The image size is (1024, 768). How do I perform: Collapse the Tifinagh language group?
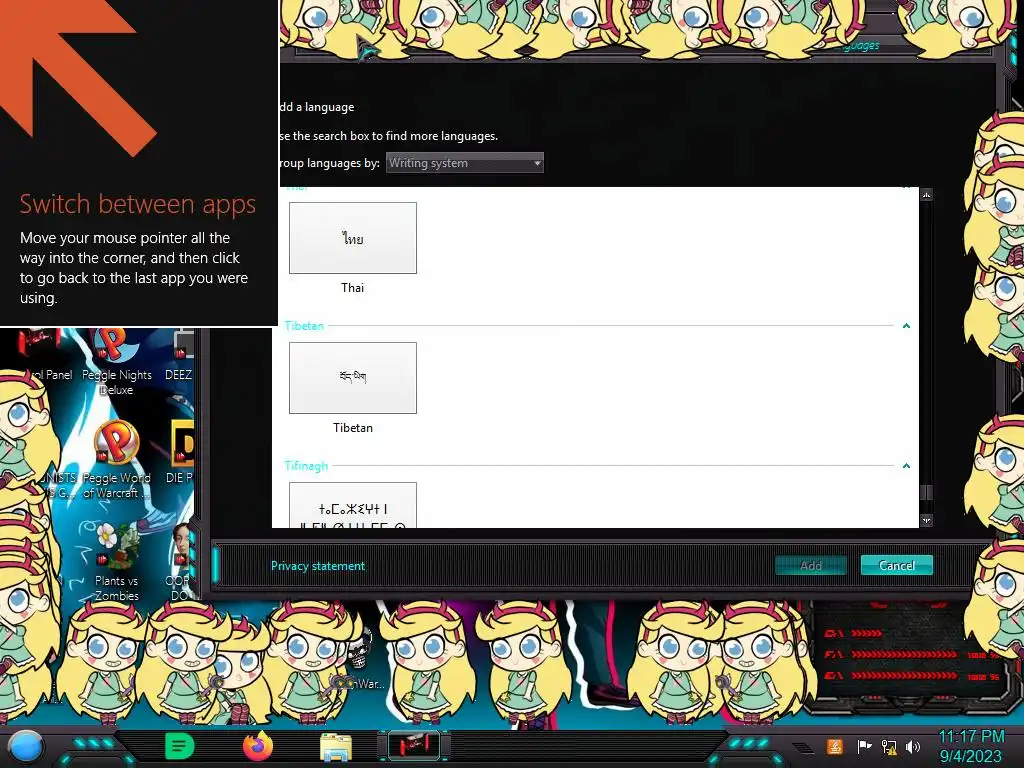coord(906,466)
